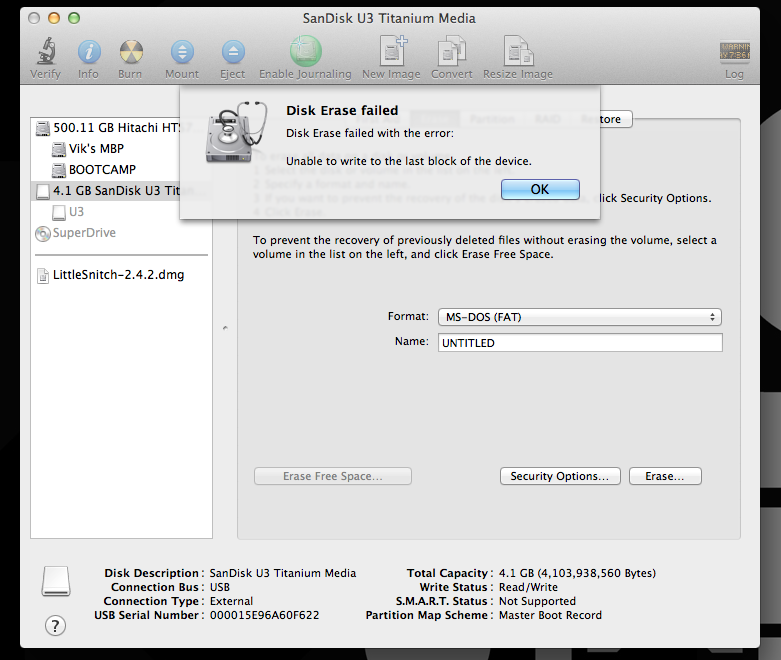Click the help question mark button
This screenshot has width=781, height=660.
point(55,626)
